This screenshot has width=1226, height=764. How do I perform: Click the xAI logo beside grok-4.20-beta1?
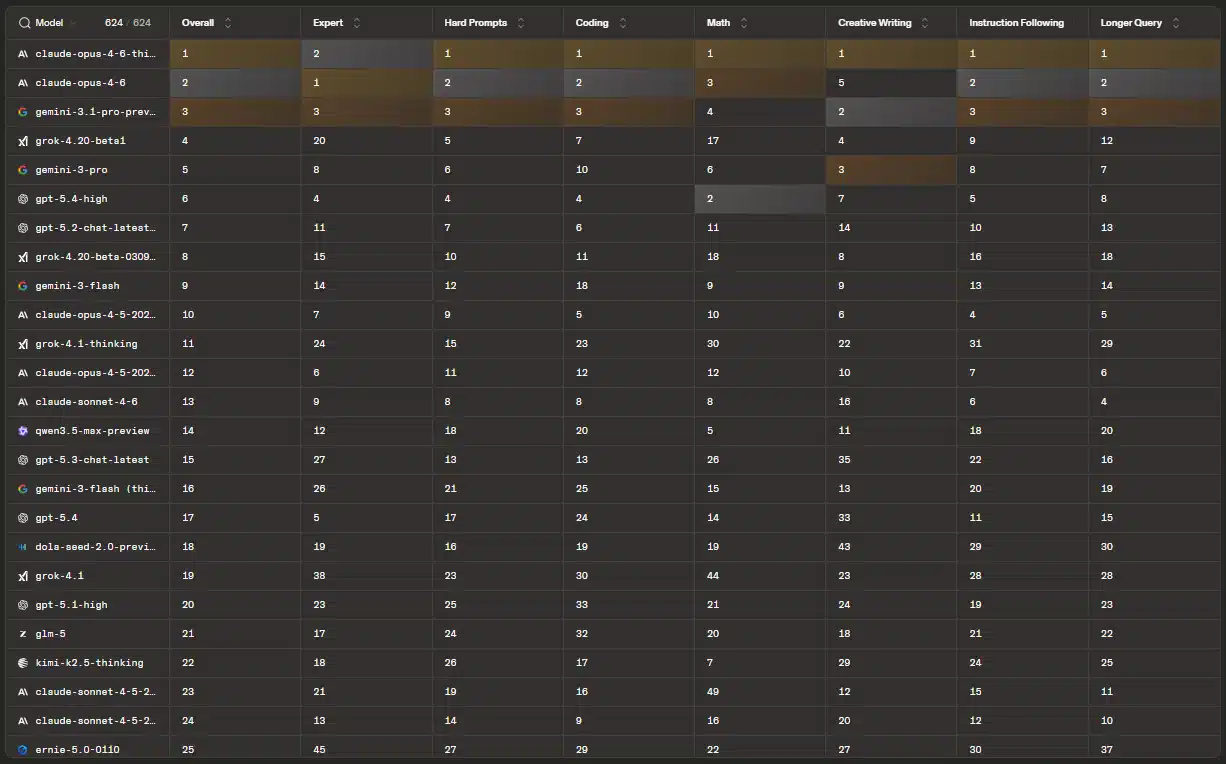point(23,141)
